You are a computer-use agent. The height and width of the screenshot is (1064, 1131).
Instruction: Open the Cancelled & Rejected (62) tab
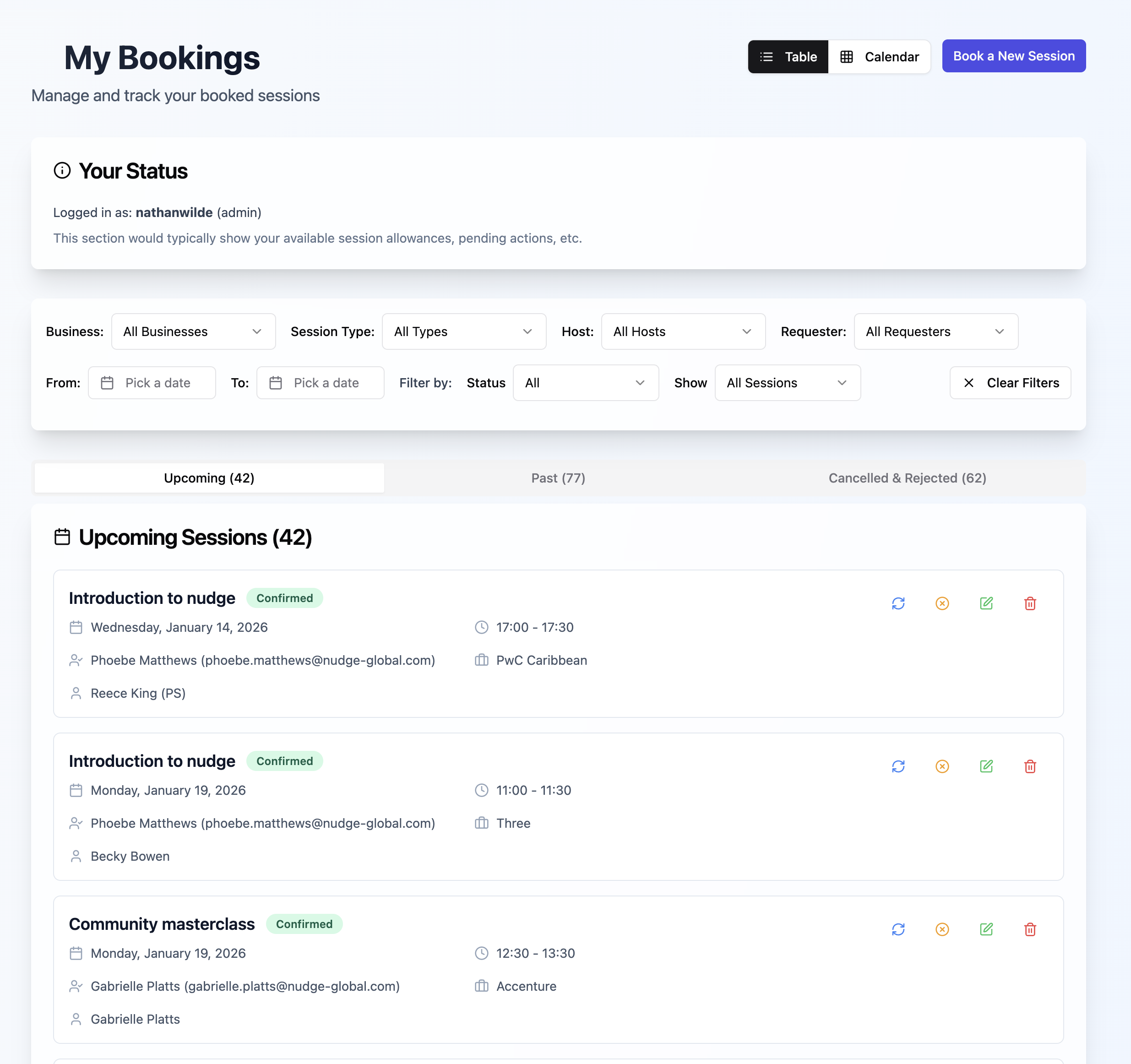point(908,478)
